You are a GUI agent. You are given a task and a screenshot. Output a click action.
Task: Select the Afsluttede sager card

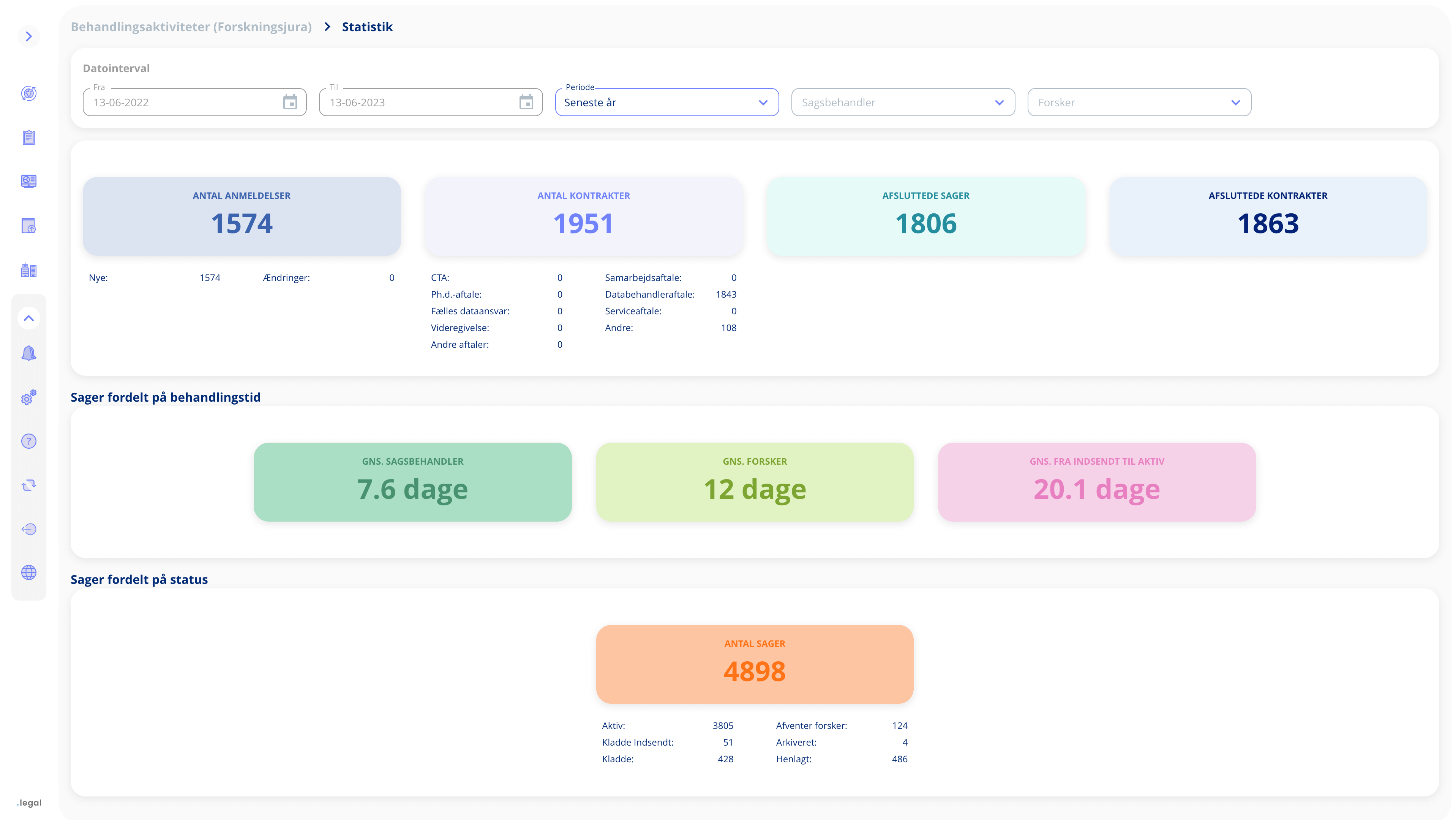tap(926, 216)
